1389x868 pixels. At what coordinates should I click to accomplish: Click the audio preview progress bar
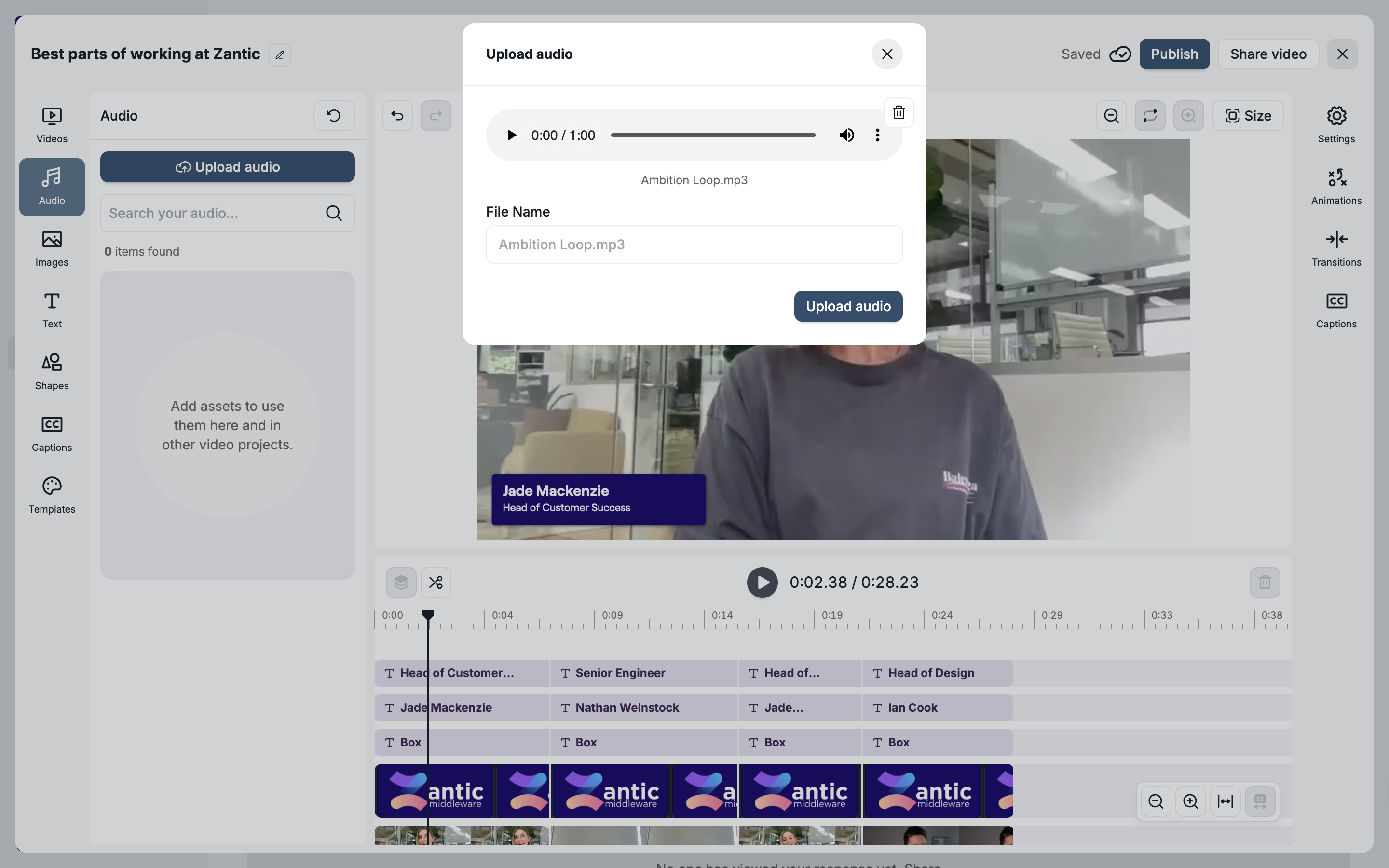[713, 136]
